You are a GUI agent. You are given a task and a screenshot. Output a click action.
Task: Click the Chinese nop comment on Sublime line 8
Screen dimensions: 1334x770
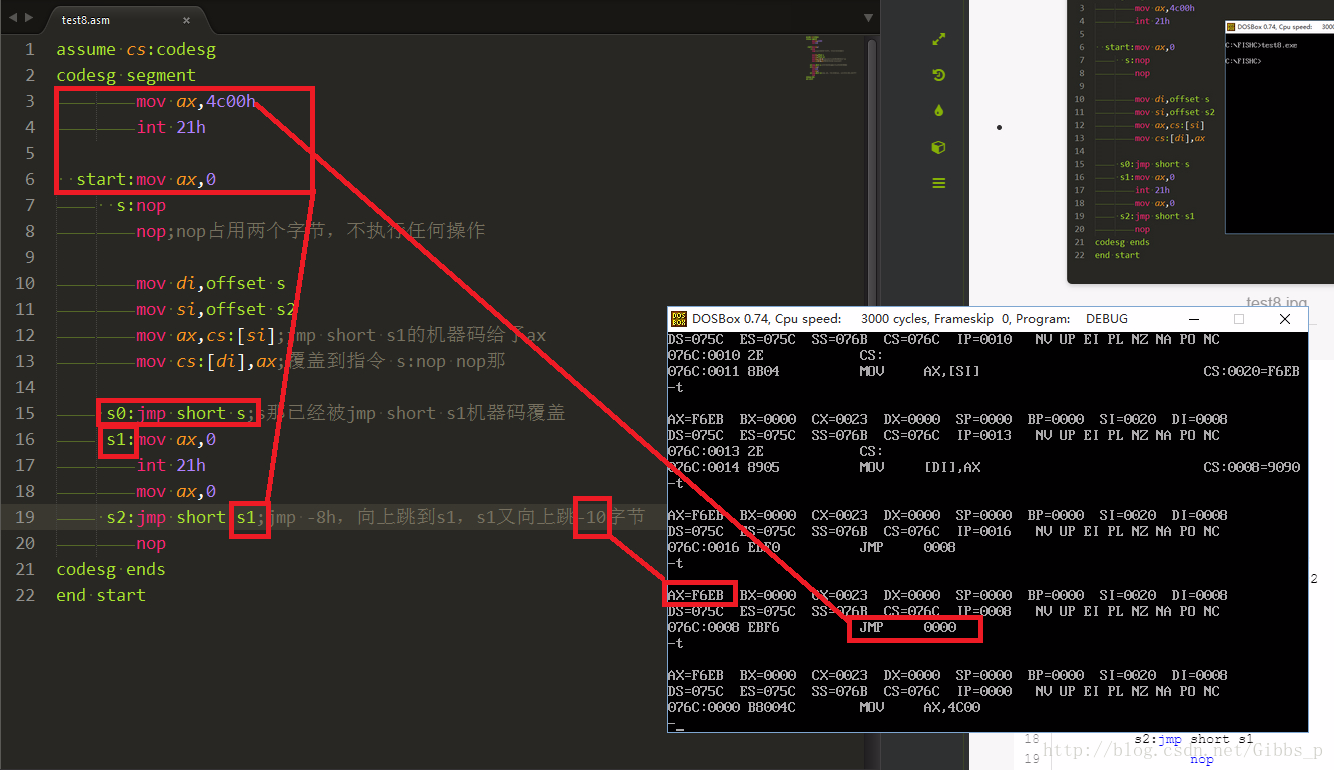(x=330, y=231)
